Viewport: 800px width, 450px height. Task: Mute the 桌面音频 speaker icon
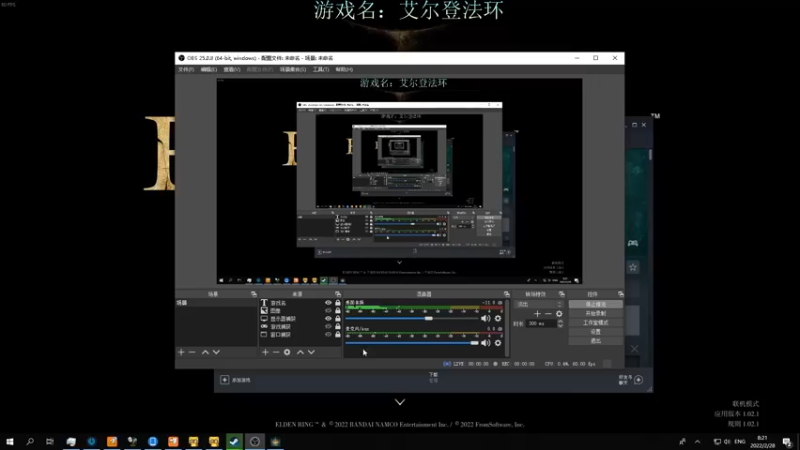tap(485, 318)
